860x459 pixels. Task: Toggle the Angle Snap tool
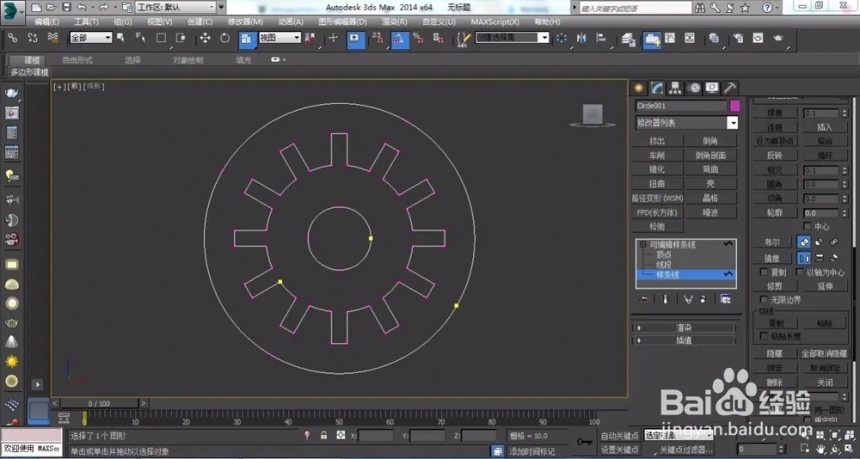tap(400, 39)
